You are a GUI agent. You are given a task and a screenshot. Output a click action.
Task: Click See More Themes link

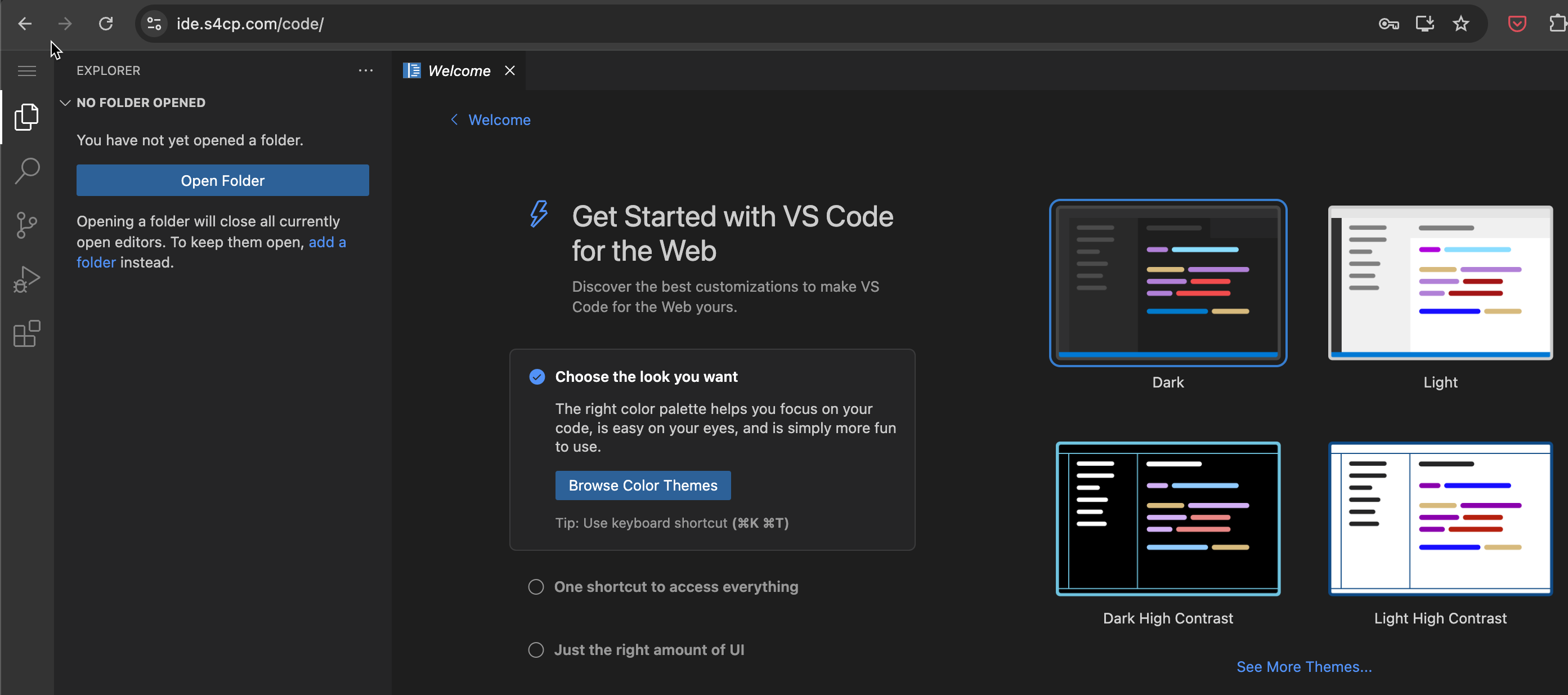1303,666
